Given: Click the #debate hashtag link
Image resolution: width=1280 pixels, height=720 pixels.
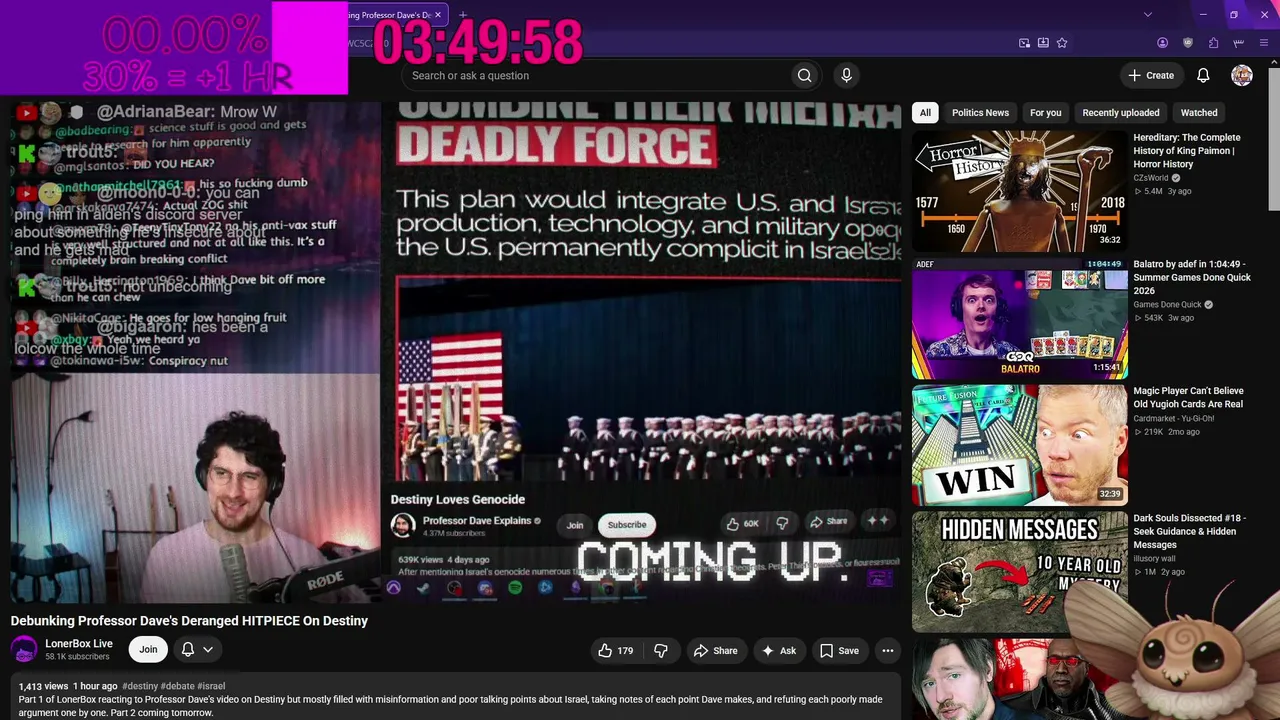Looking at the screenshot, I should click(178, 687).
